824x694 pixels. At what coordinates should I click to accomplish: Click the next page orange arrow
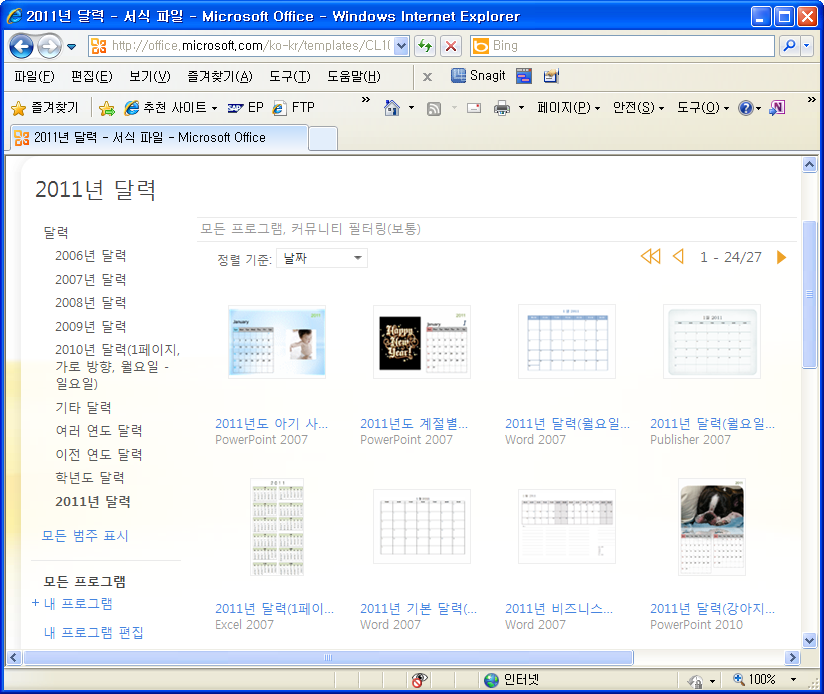coord(781,257)
